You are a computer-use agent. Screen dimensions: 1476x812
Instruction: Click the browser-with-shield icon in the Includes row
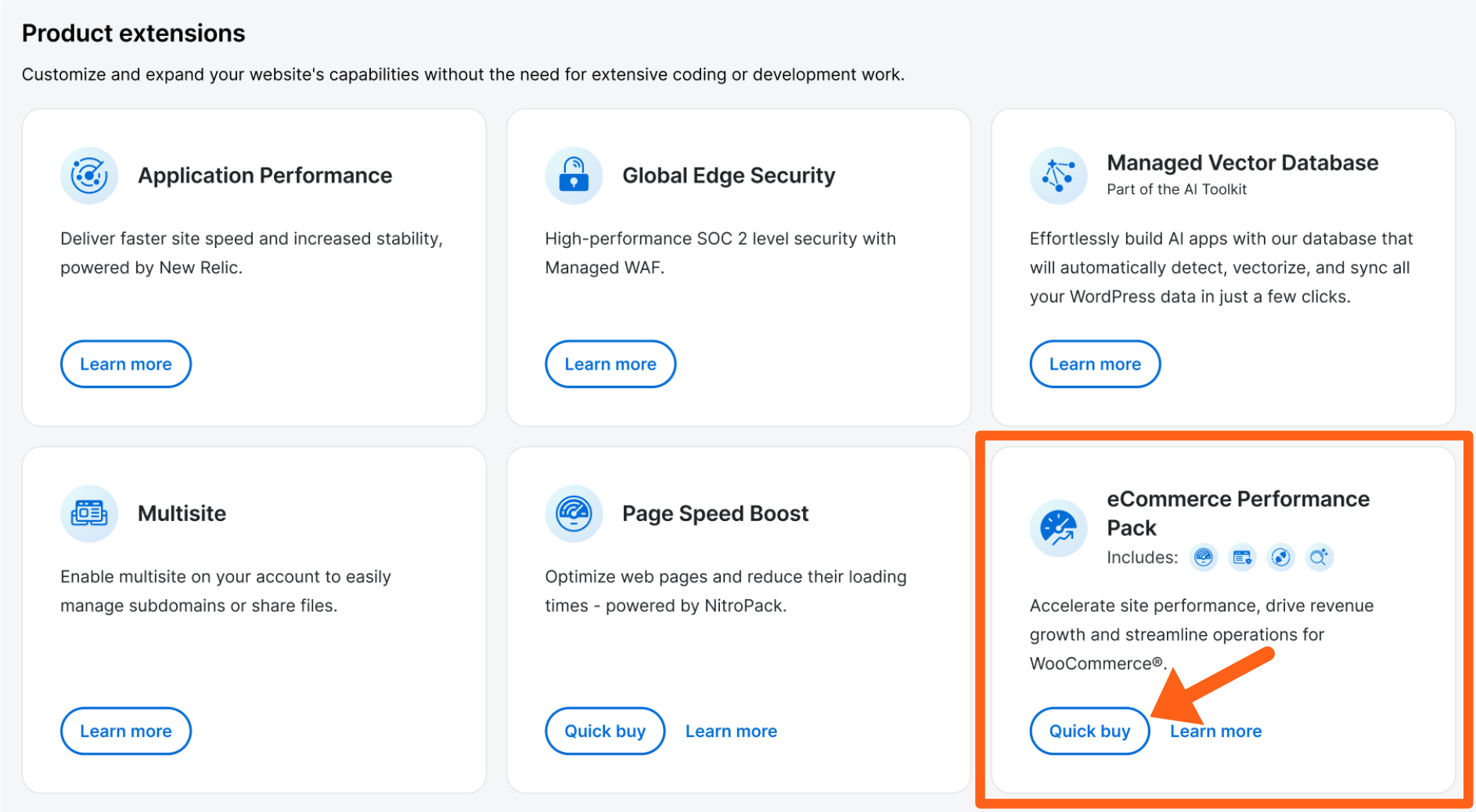coord(1242,557)
